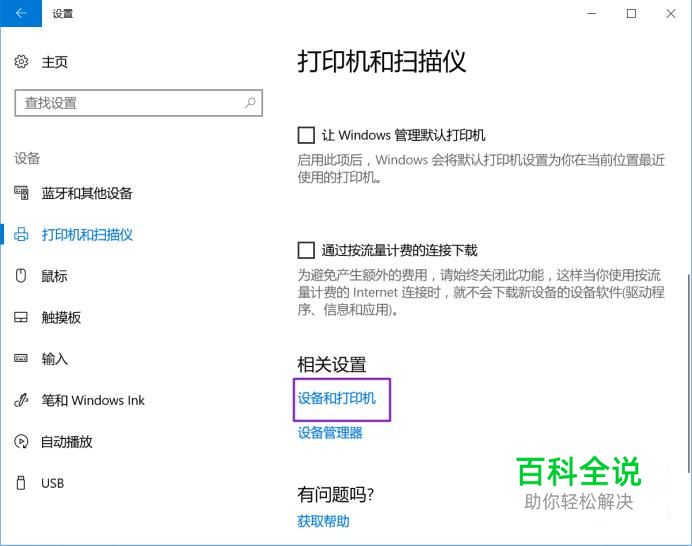Open 输入 settings page

(x=54, y=359)
